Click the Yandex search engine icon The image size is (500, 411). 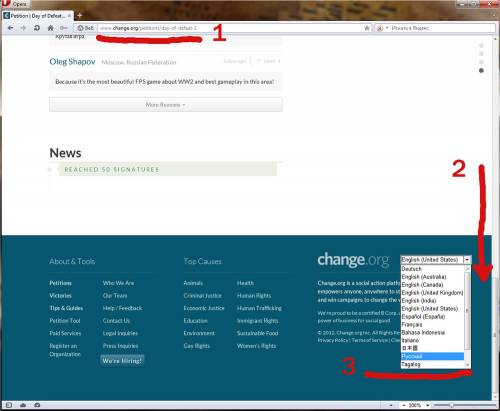pyautogui.click(x=380, y=28)
